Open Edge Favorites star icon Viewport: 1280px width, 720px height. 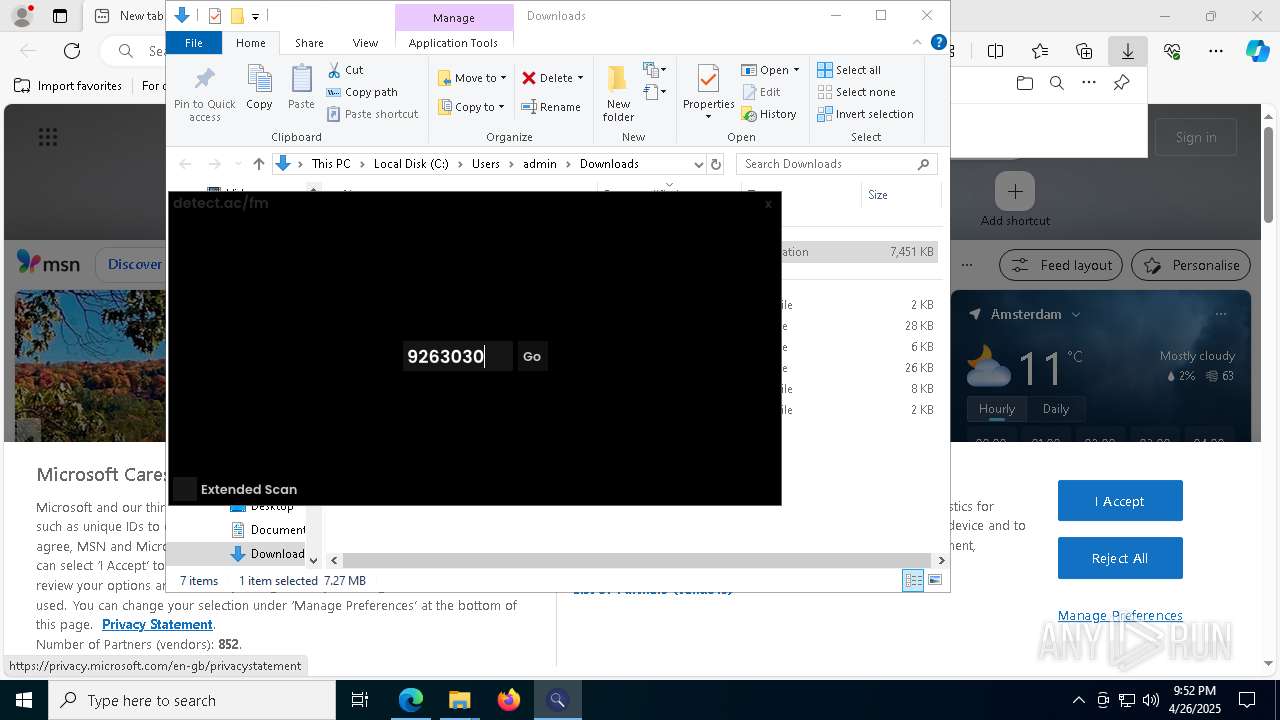[1040, 51]
